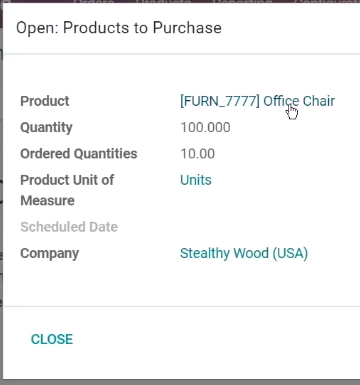360x385 pixels.
Task: Open the dimmed Products menu behind dialog
Action: (163, 1)
